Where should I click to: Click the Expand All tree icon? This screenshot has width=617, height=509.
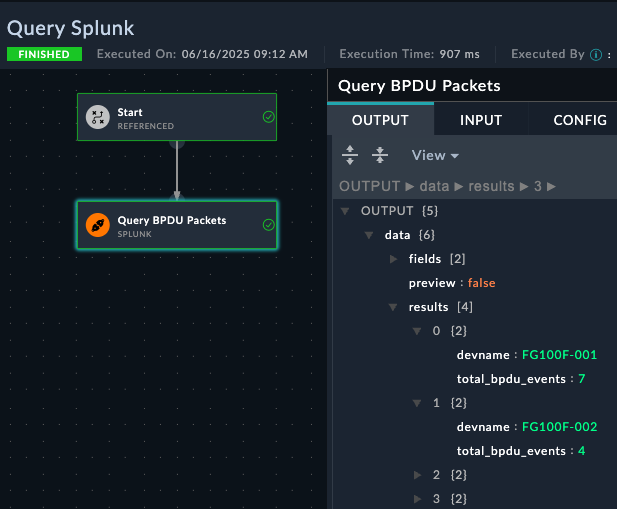point(350,155)
